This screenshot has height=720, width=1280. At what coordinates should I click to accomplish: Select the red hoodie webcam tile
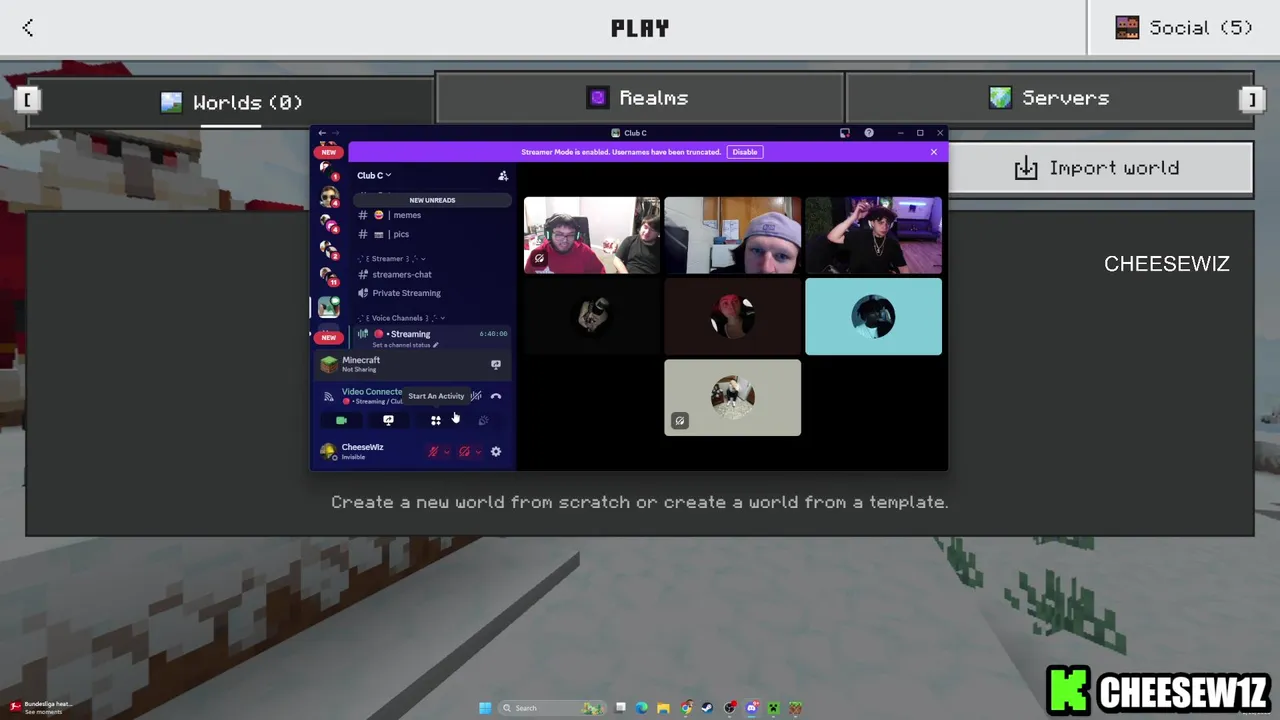592,235
